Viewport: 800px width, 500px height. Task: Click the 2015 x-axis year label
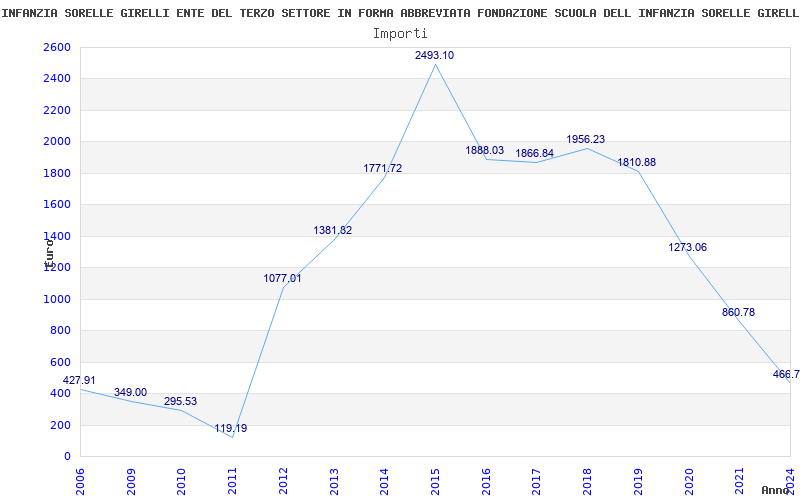point(435,482)
